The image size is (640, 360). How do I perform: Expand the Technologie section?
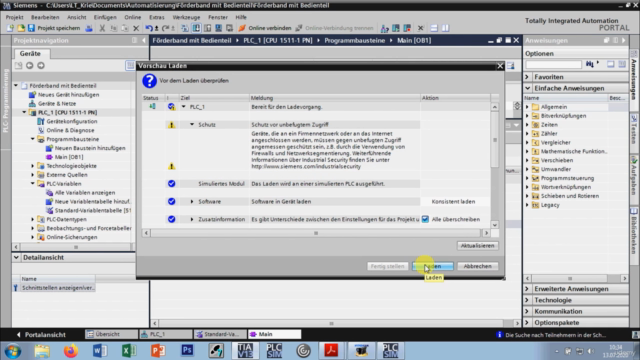click(x=527, y=300)
